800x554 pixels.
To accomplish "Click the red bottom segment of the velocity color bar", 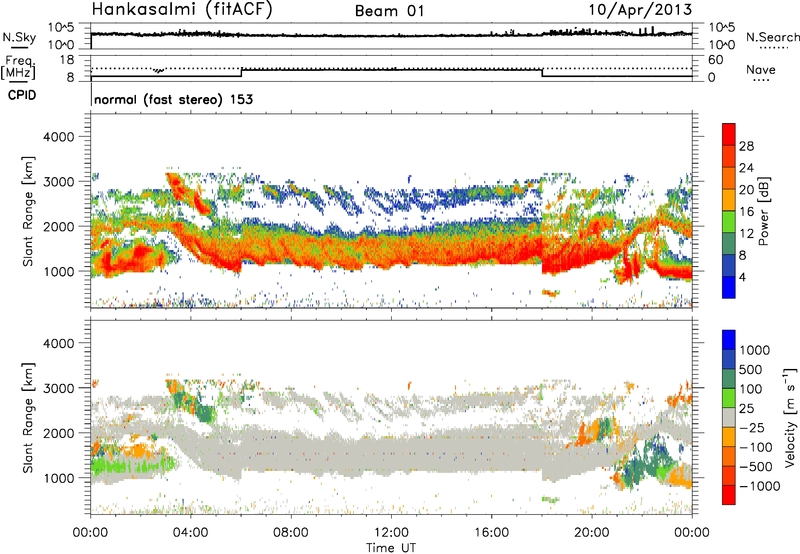I will click(729, 495).
